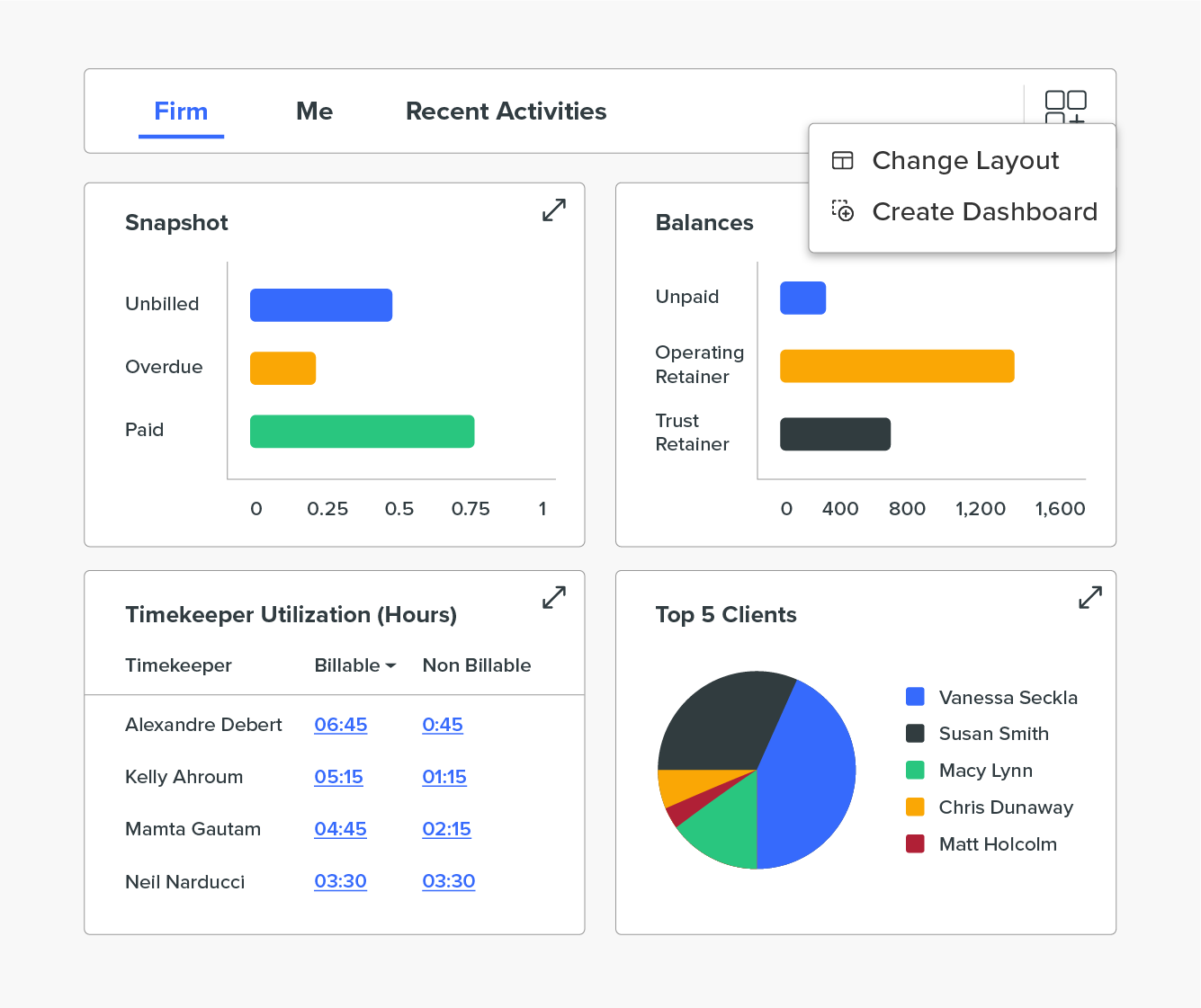The image size is (1201, 1008).
Task: Open Alexandre Debert's 06:45 billable hours
Action: (340, 725)
